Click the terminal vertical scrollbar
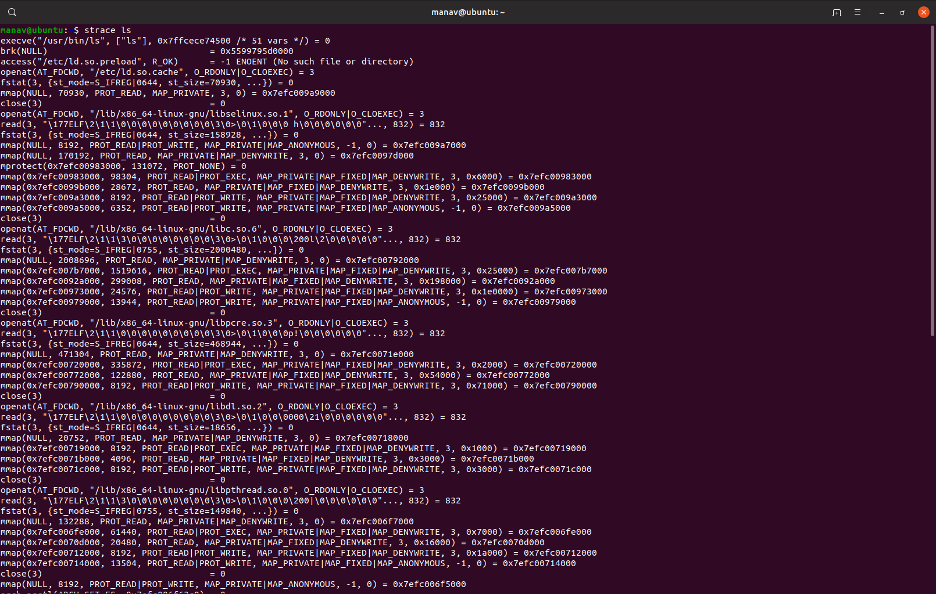 (x=932, y=300)
